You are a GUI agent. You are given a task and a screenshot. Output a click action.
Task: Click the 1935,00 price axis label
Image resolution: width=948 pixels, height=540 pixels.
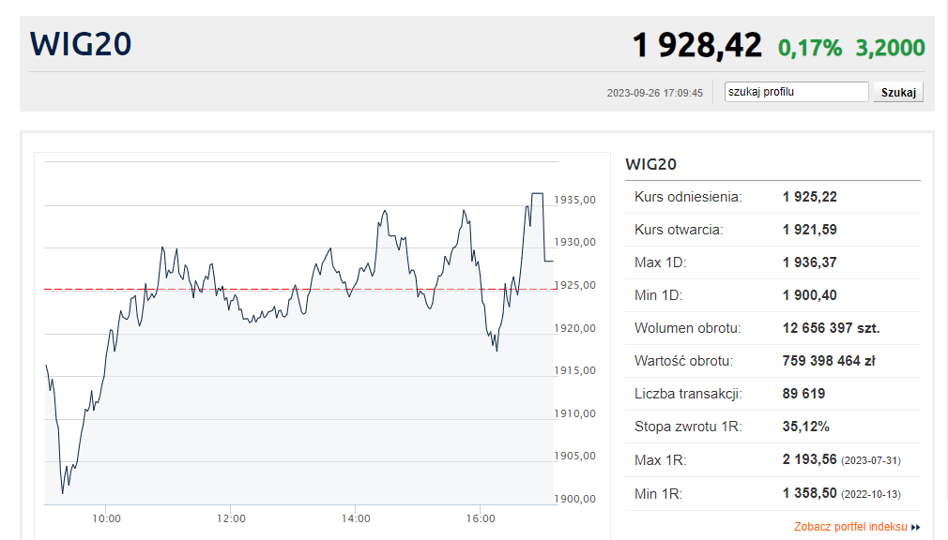tap(575, 200)
